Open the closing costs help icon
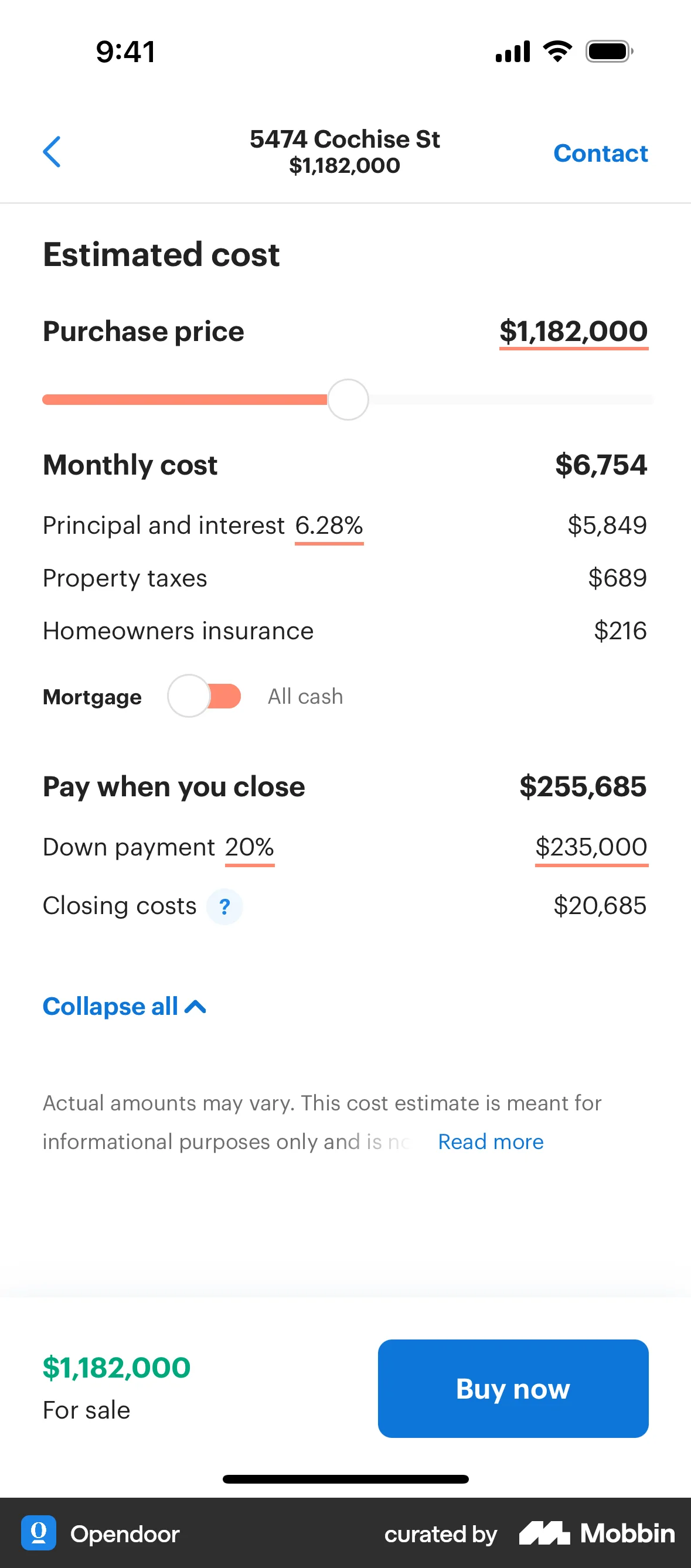 pos(224,907)
